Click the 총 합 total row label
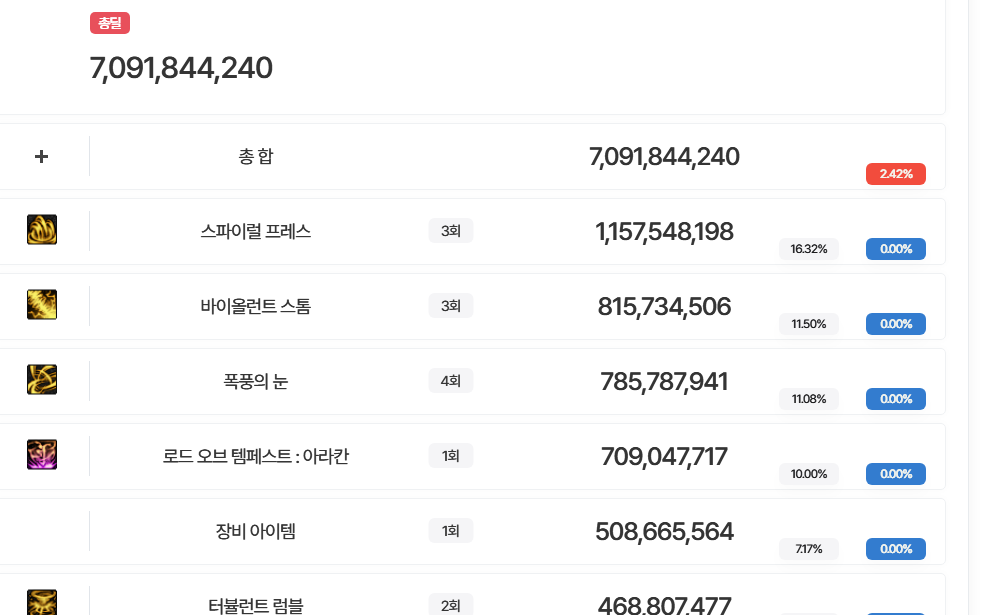 coord(256,157)
